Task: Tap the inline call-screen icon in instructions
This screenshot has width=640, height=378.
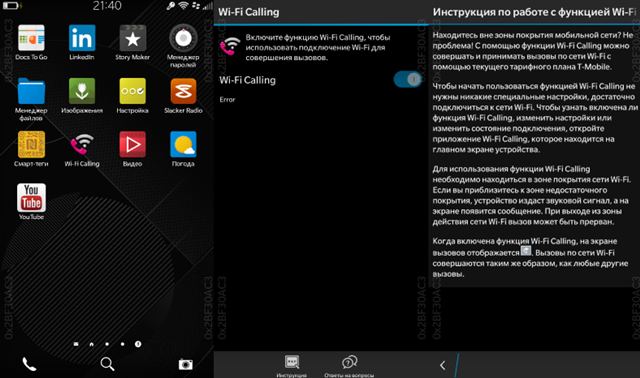Action: coord(526,250)
